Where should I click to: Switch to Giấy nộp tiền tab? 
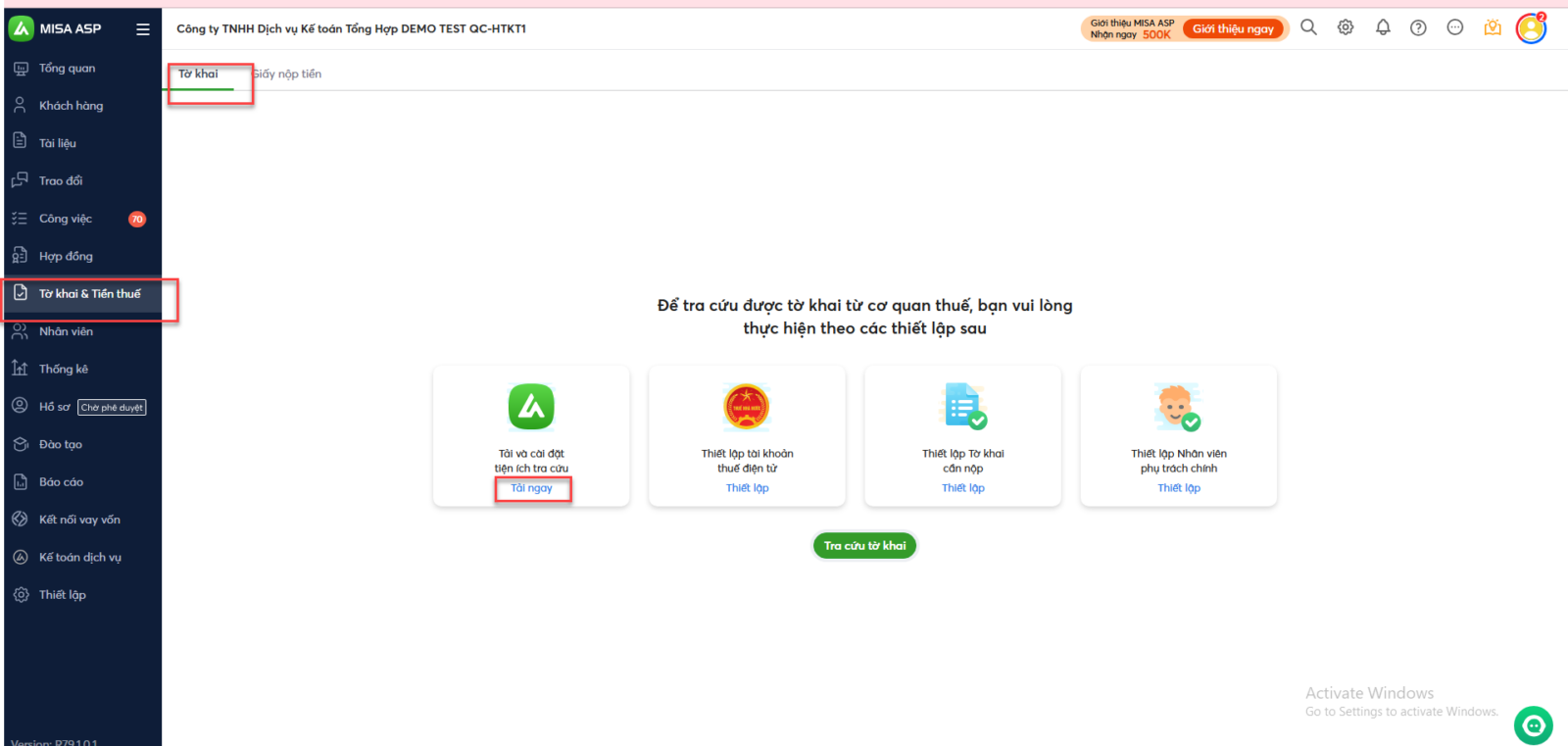tap(286, 74)
